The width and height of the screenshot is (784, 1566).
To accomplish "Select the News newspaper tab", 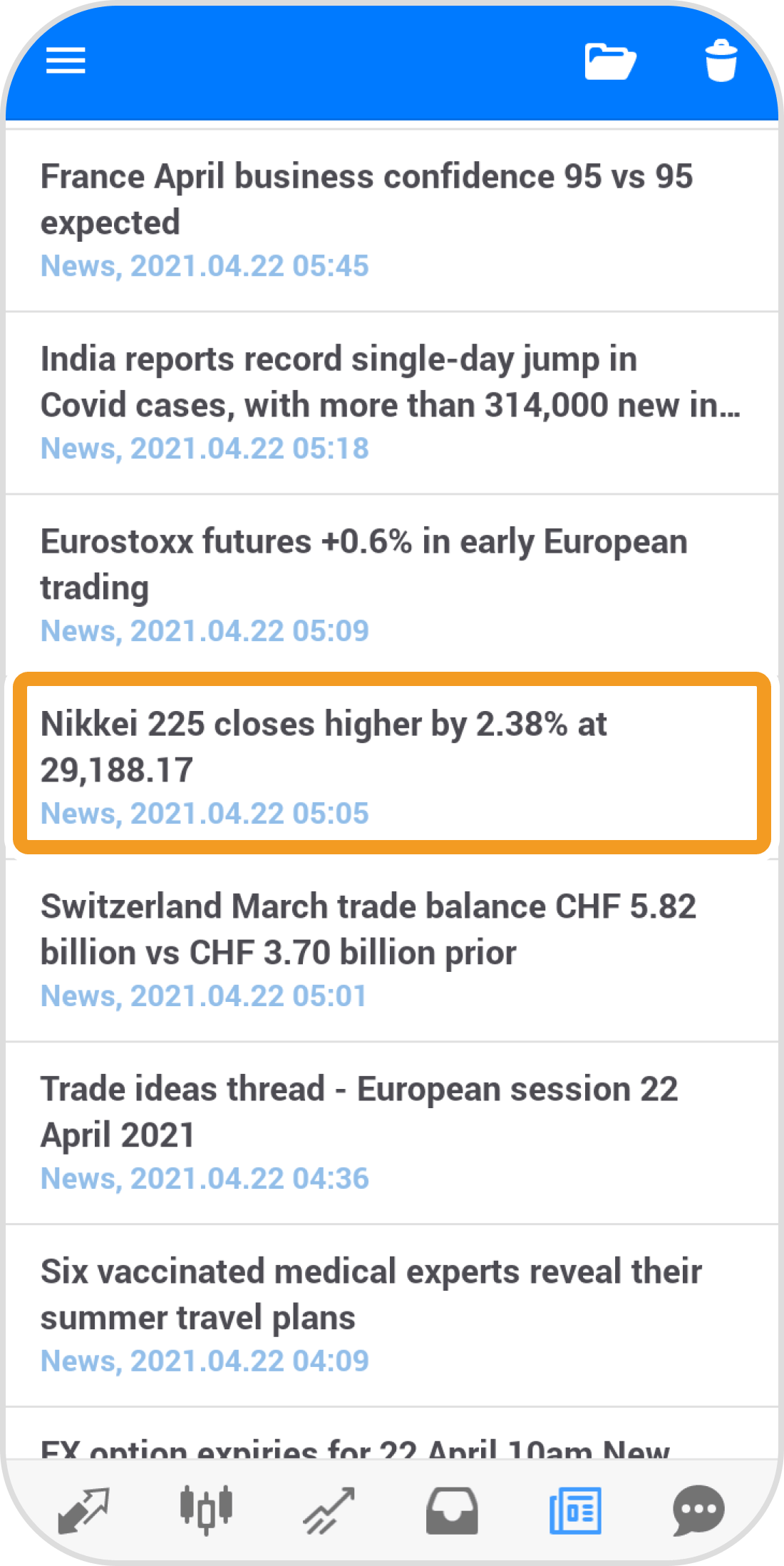I will tap(575, 1510).
